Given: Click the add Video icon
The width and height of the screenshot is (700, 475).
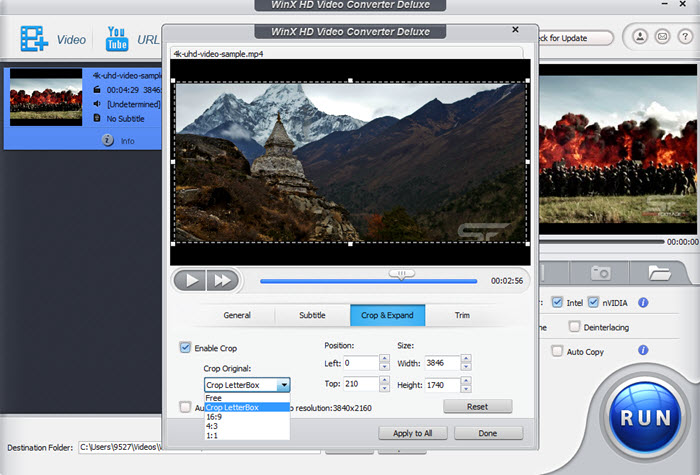Looking at the screenshot, I should 34,38.
